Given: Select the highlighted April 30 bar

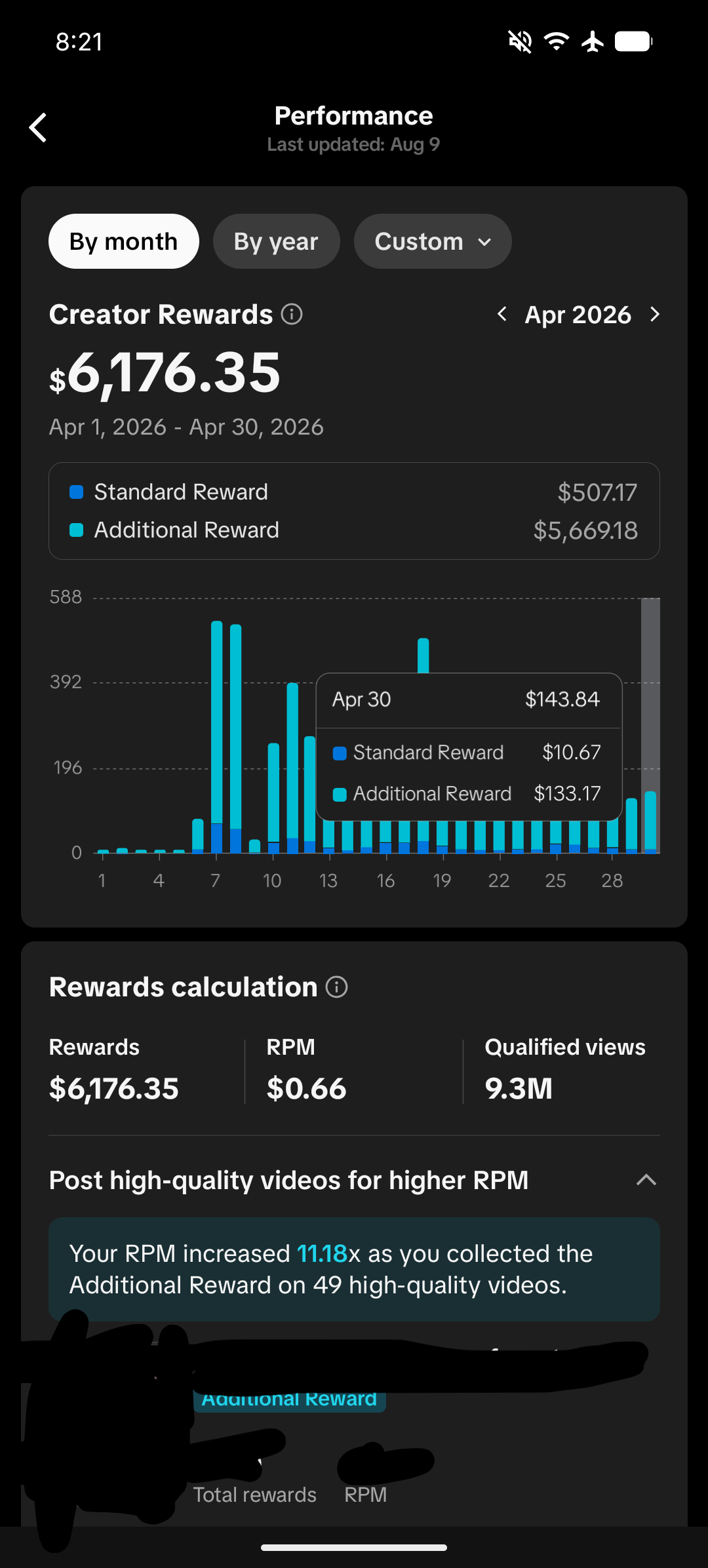Looking at the screenshot, I should click(650, 822).
